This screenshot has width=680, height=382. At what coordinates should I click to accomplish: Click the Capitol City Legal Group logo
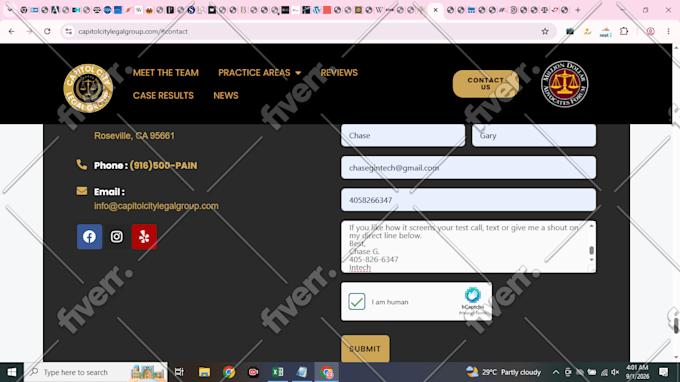(x=88, y=88)
